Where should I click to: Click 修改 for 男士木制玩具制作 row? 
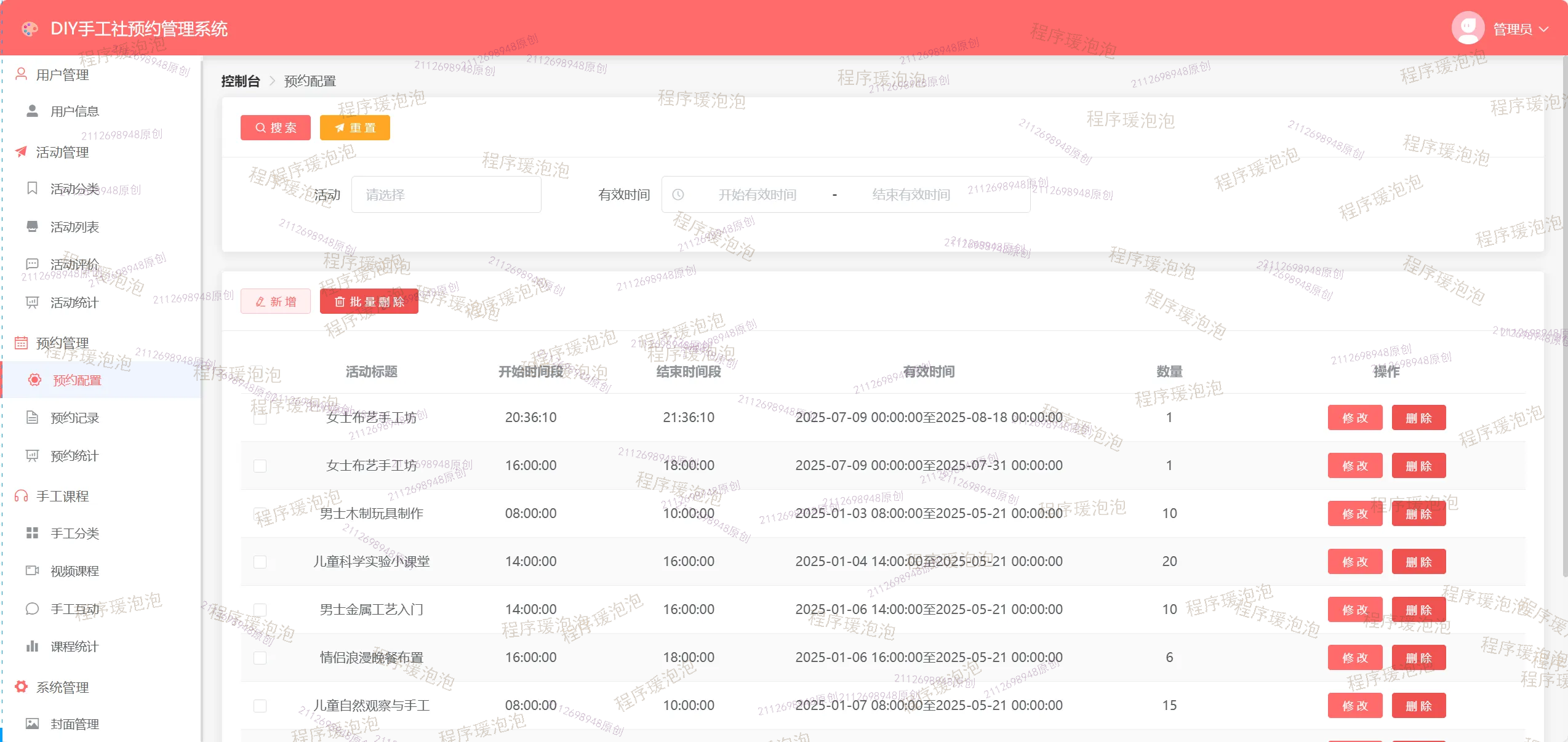click(x=1354, y=514)
